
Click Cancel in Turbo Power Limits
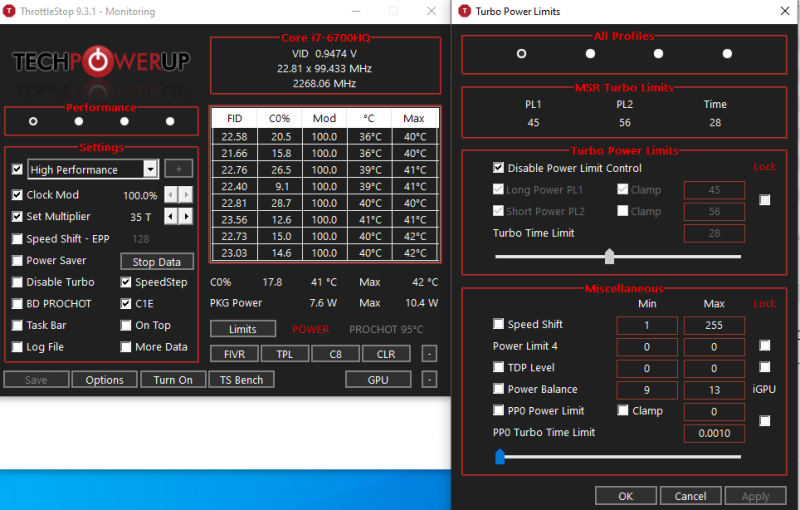(690, 496)
